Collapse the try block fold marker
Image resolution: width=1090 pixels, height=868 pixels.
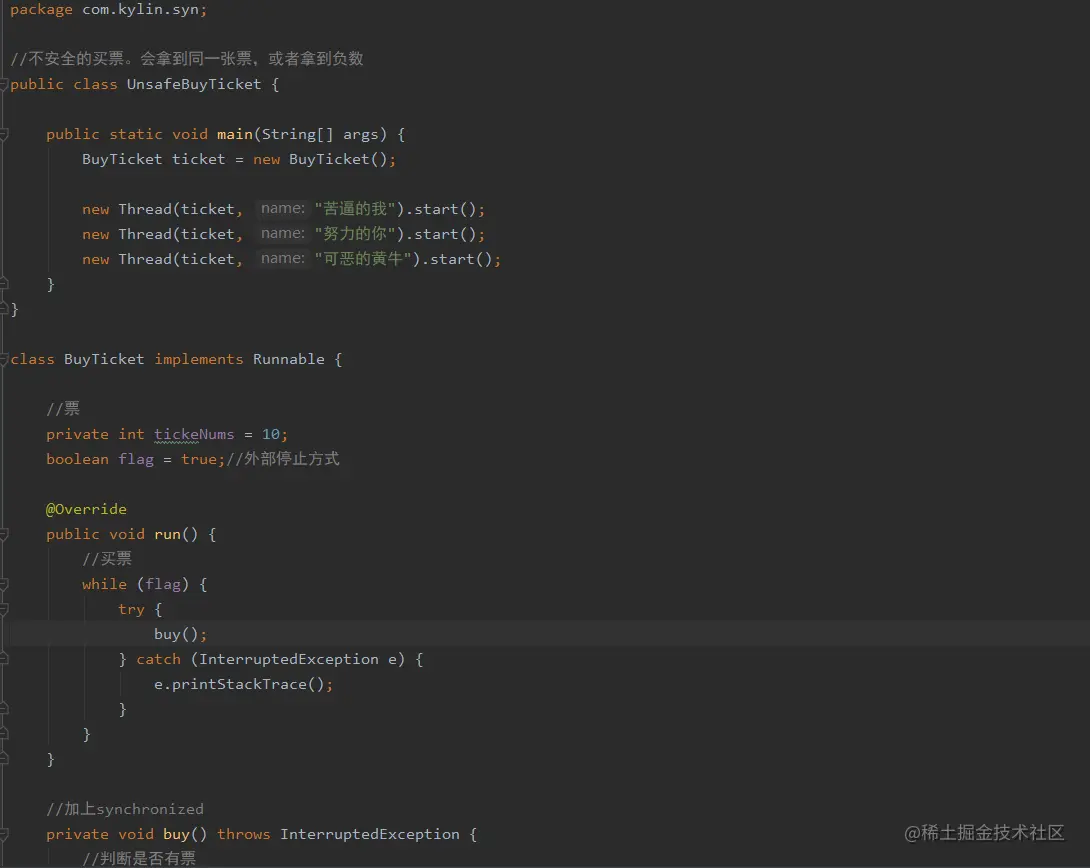(x=3, y=610)
